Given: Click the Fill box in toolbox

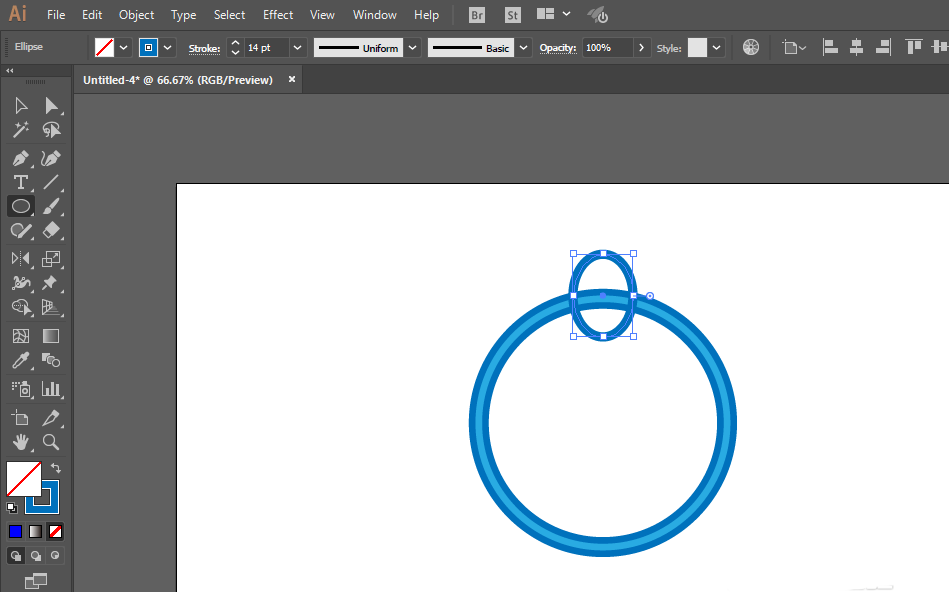Looking at the screenshot, I should click(x=24, y=479).
